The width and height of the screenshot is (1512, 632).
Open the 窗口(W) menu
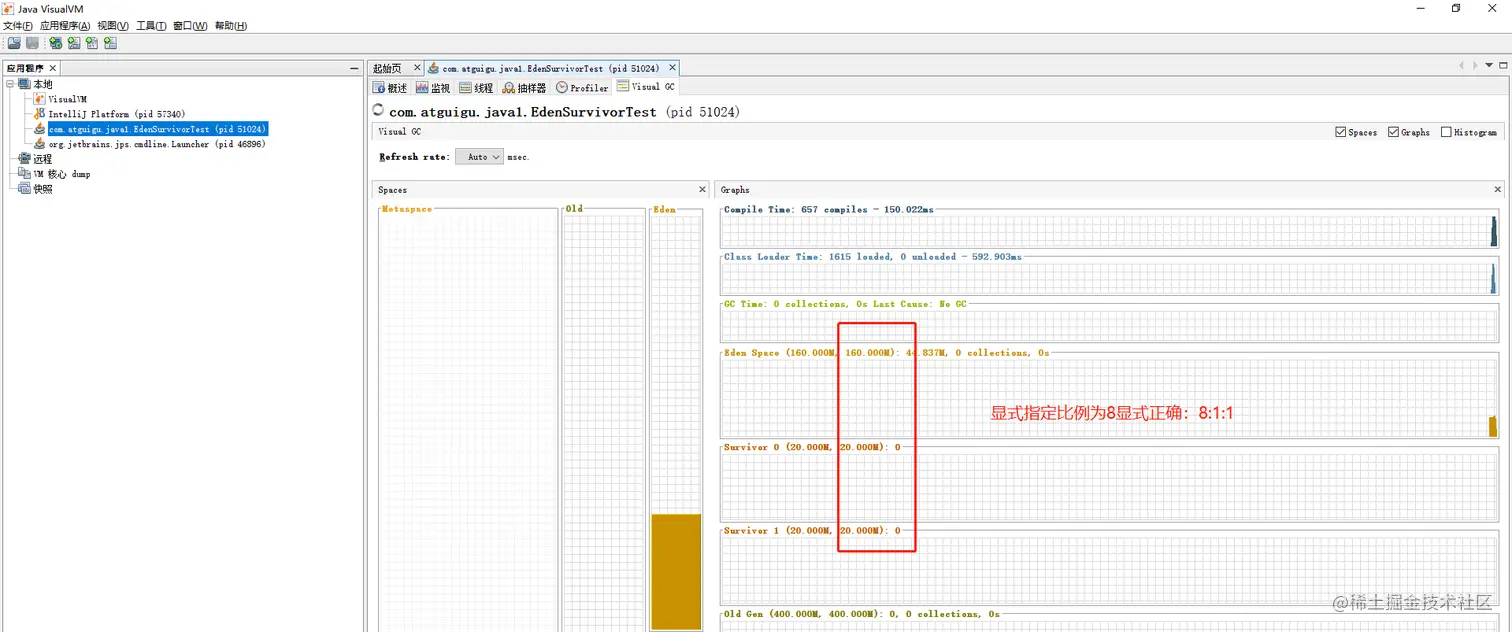191,26
